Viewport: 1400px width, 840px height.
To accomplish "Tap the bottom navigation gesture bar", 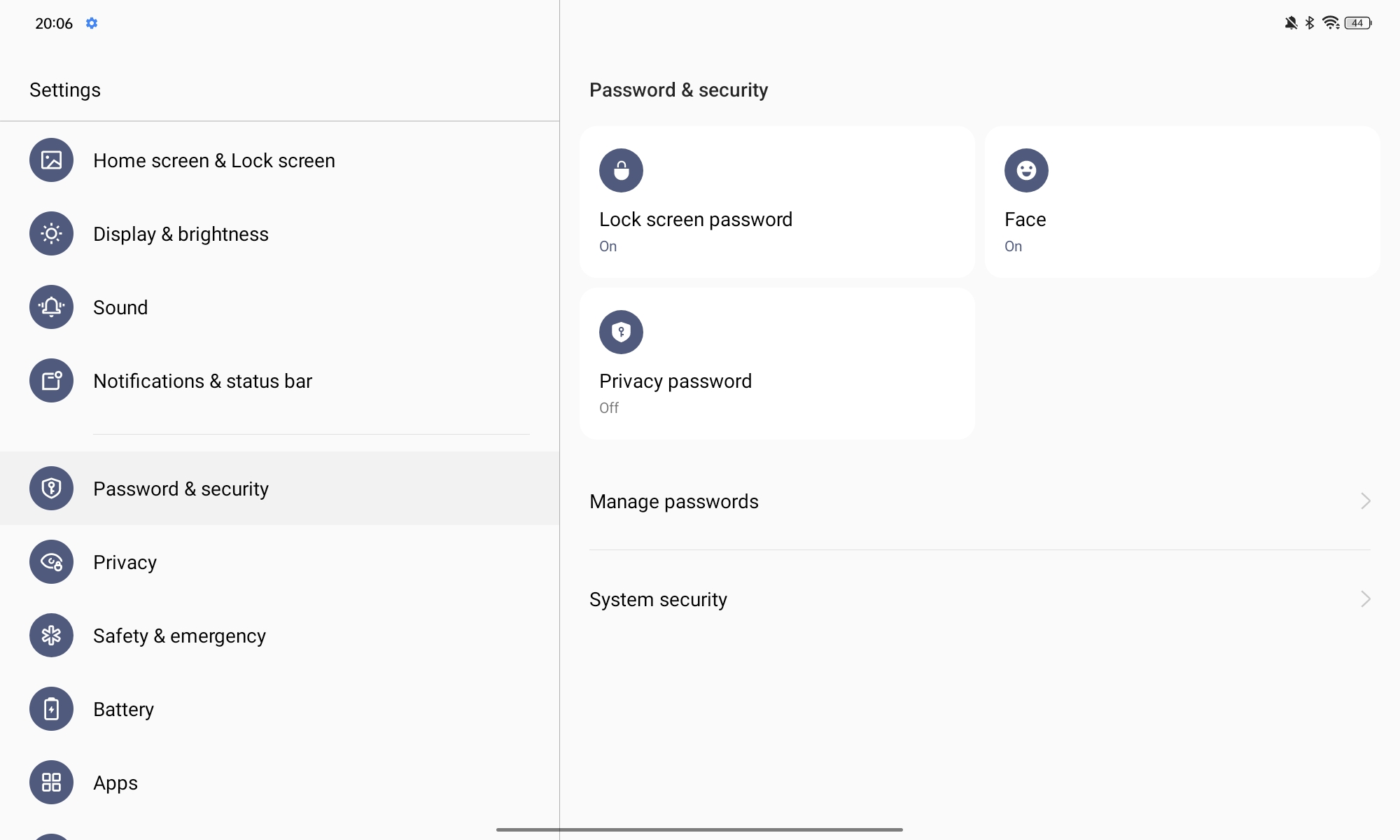I will coord(699,829).
